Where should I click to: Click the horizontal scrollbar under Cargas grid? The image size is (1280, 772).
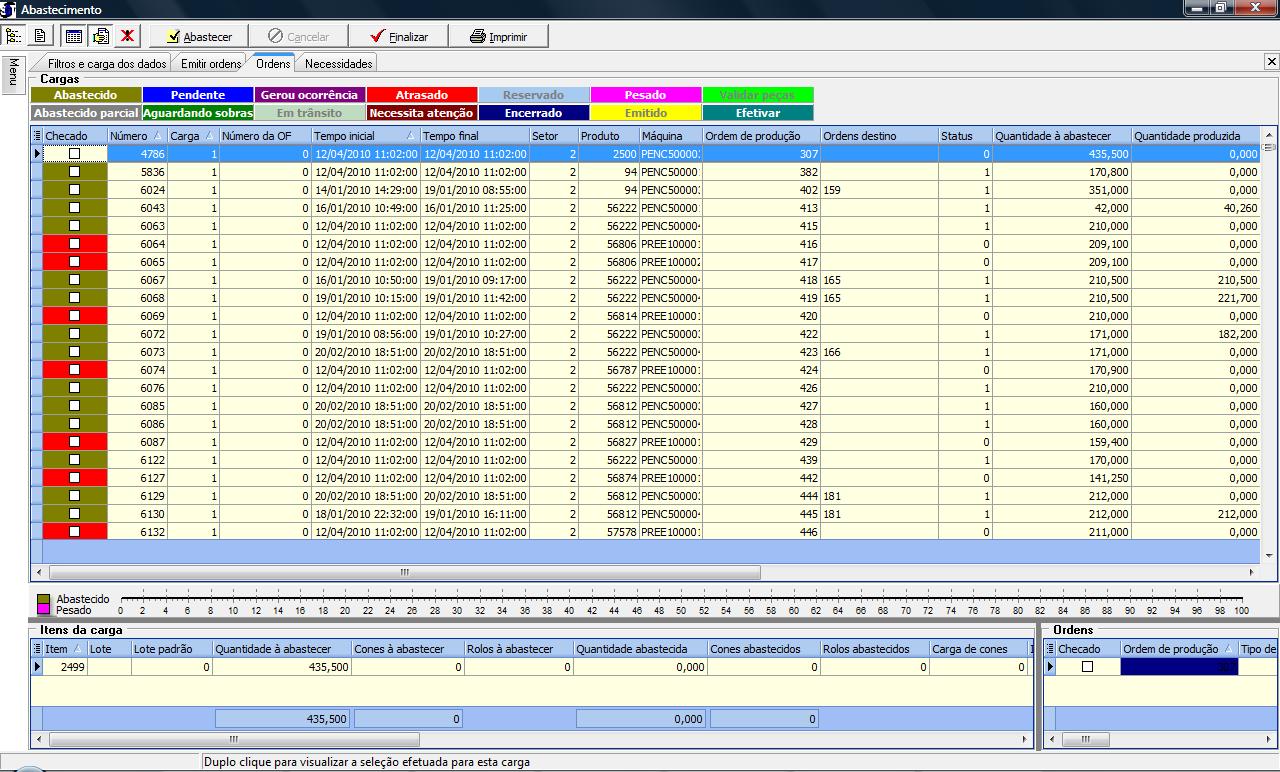[x=400, y=573]
